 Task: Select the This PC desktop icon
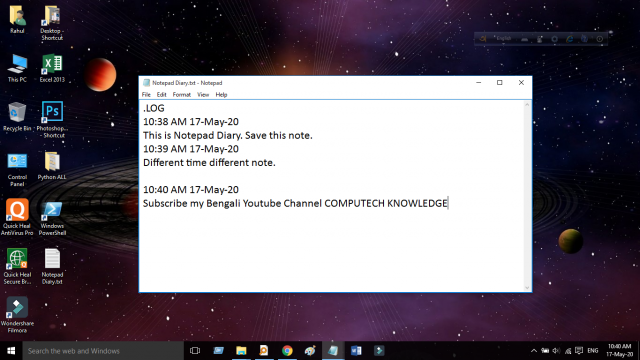(x=17, y=68)
